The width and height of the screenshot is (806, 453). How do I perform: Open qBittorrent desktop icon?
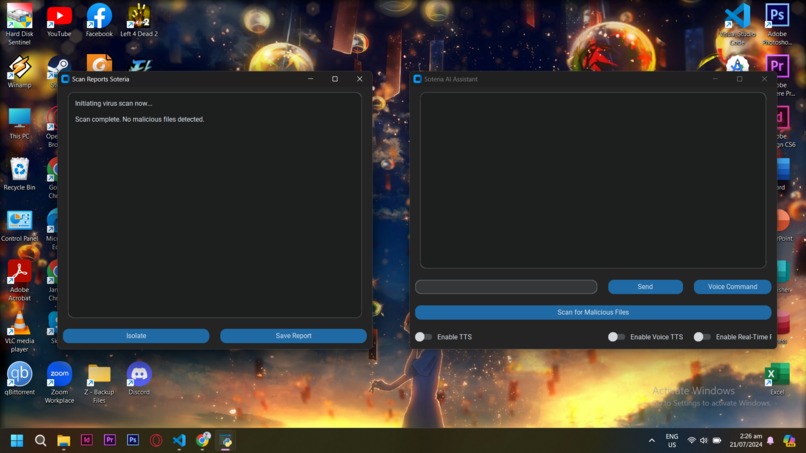click(19, 379)
